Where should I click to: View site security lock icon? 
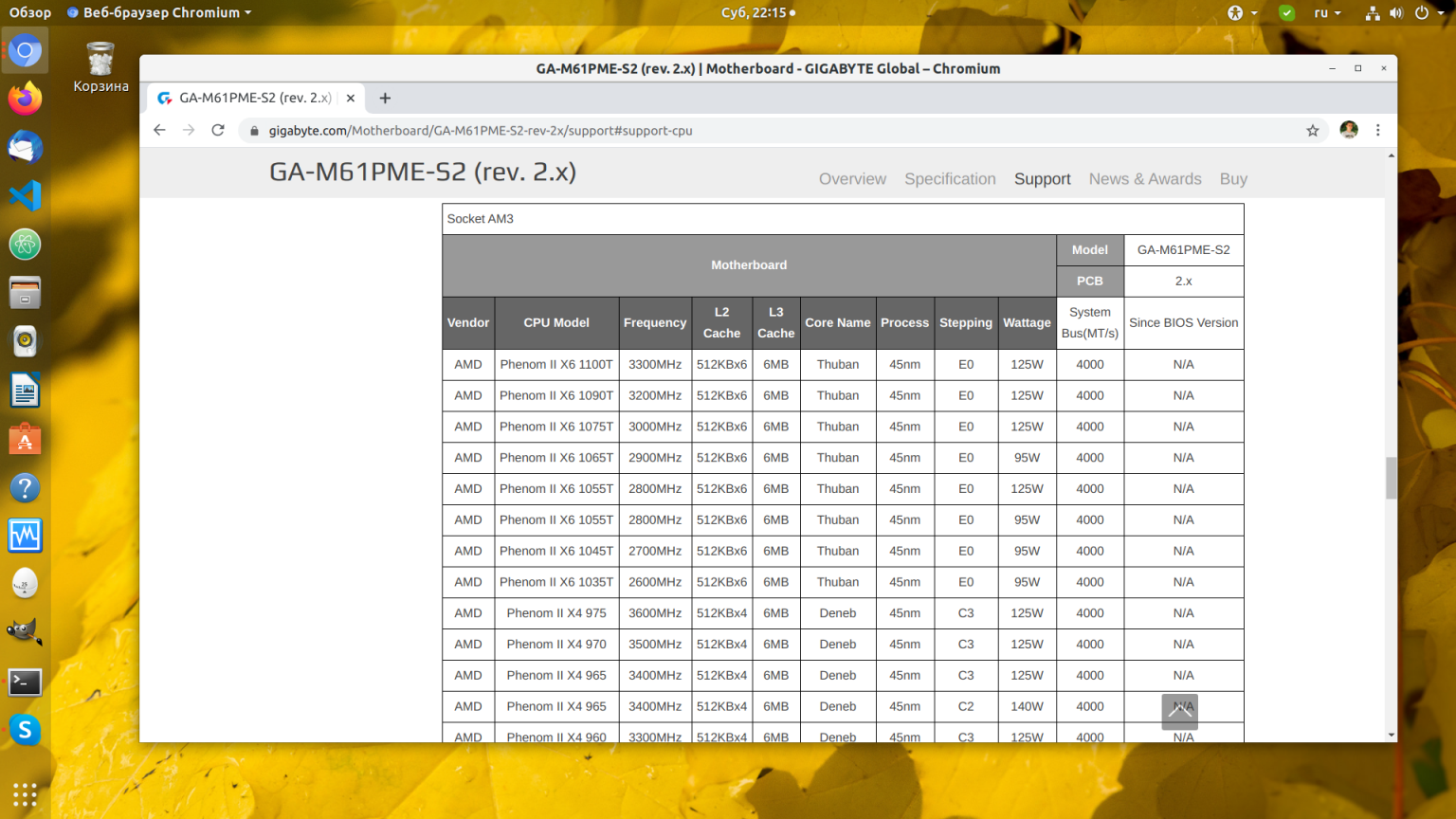coord(254,131)
